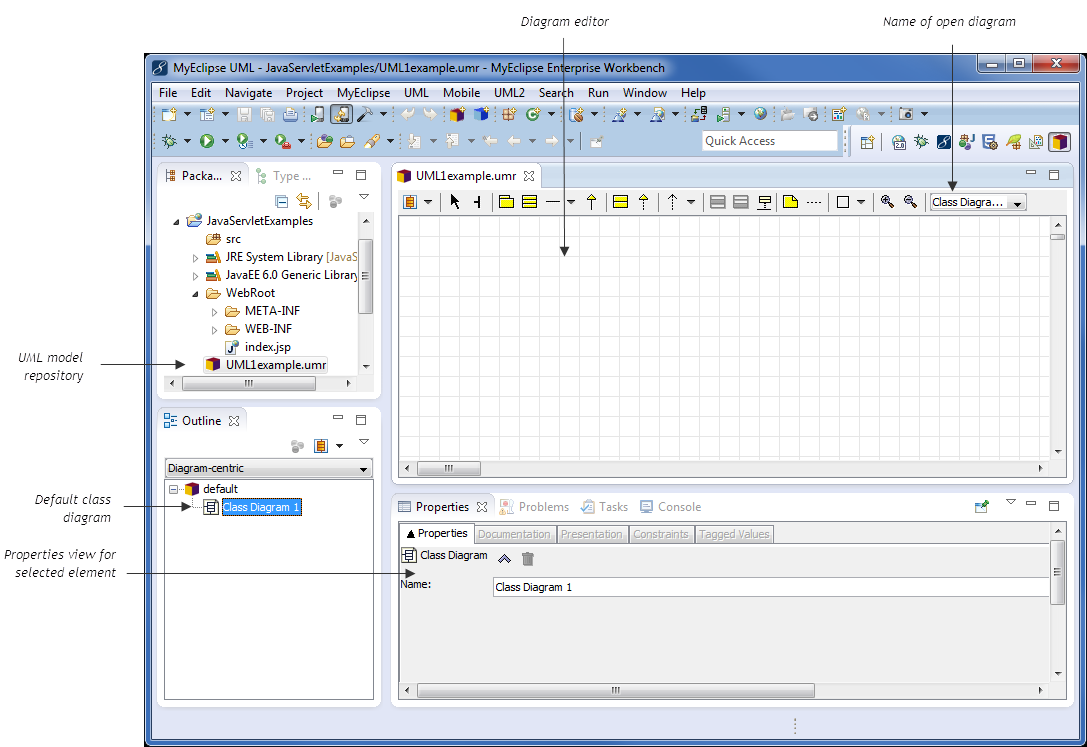Open index.jsp file in tree

point(267,347)
